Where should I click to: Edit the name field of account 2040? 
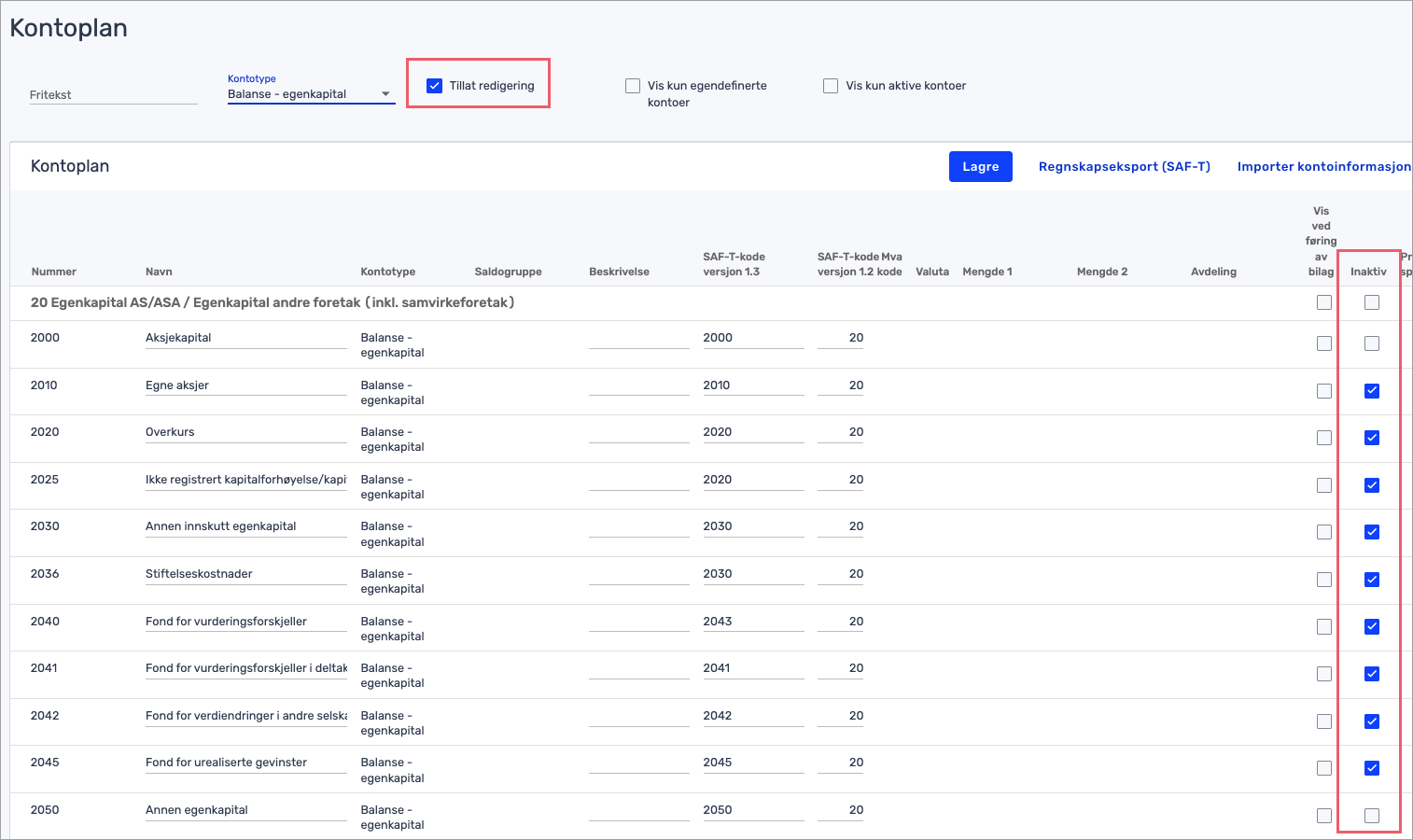pos(245,622)
